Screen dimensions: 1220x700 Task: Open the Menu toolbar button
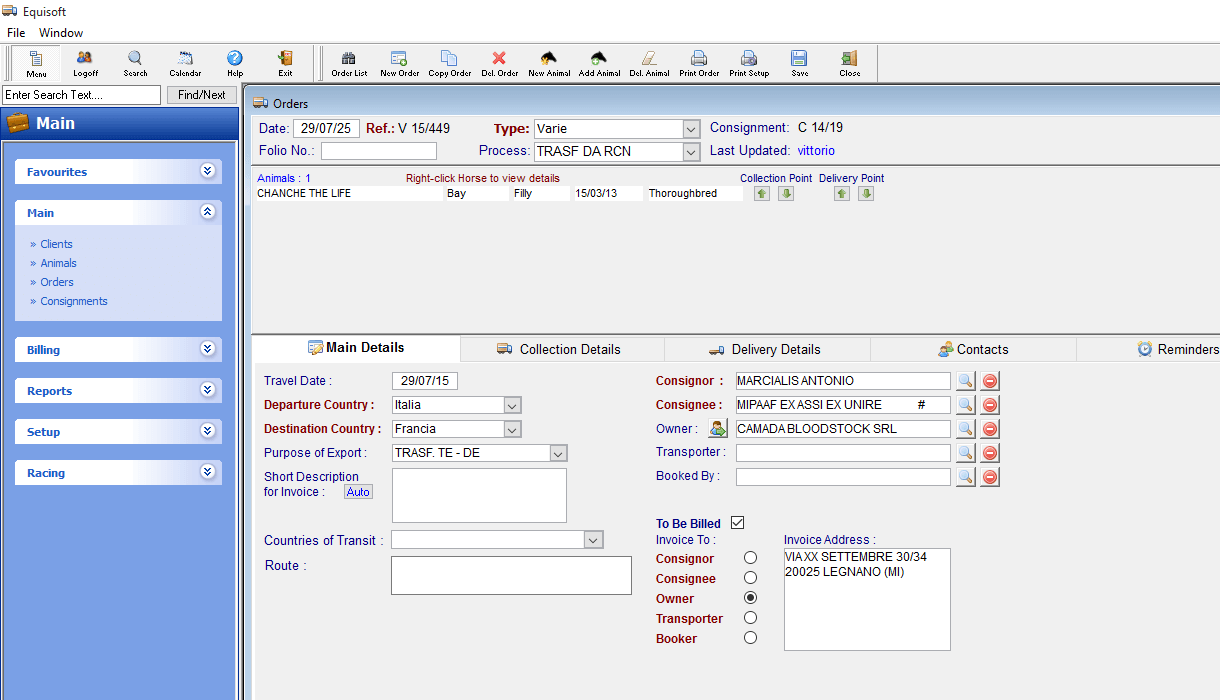tap(36, 63)
